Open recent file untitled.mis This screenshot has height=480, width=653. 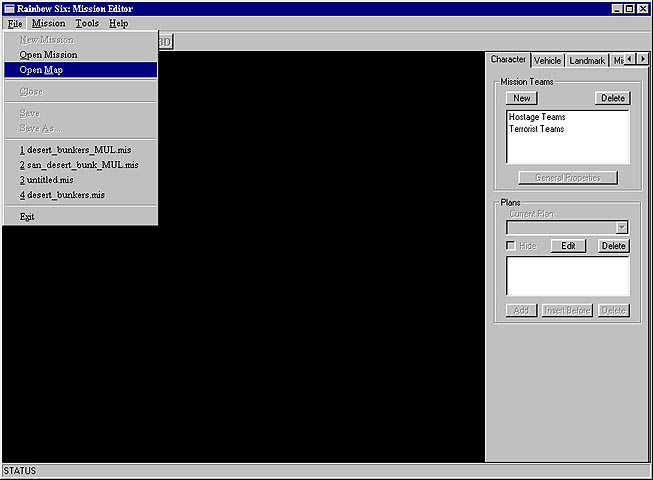(x=80, y=180)
